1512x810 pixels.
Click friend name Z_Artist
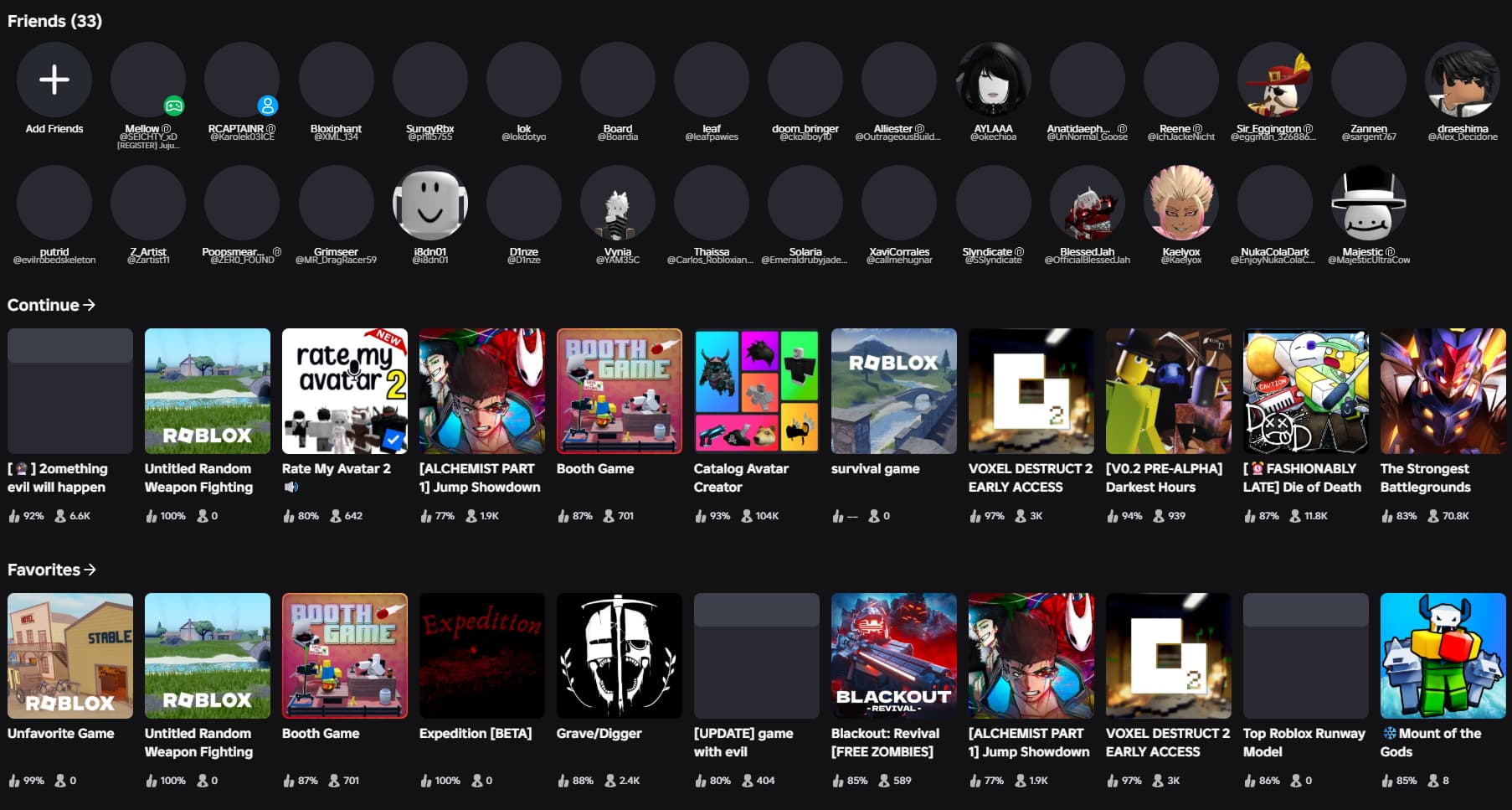coord(148,251)
